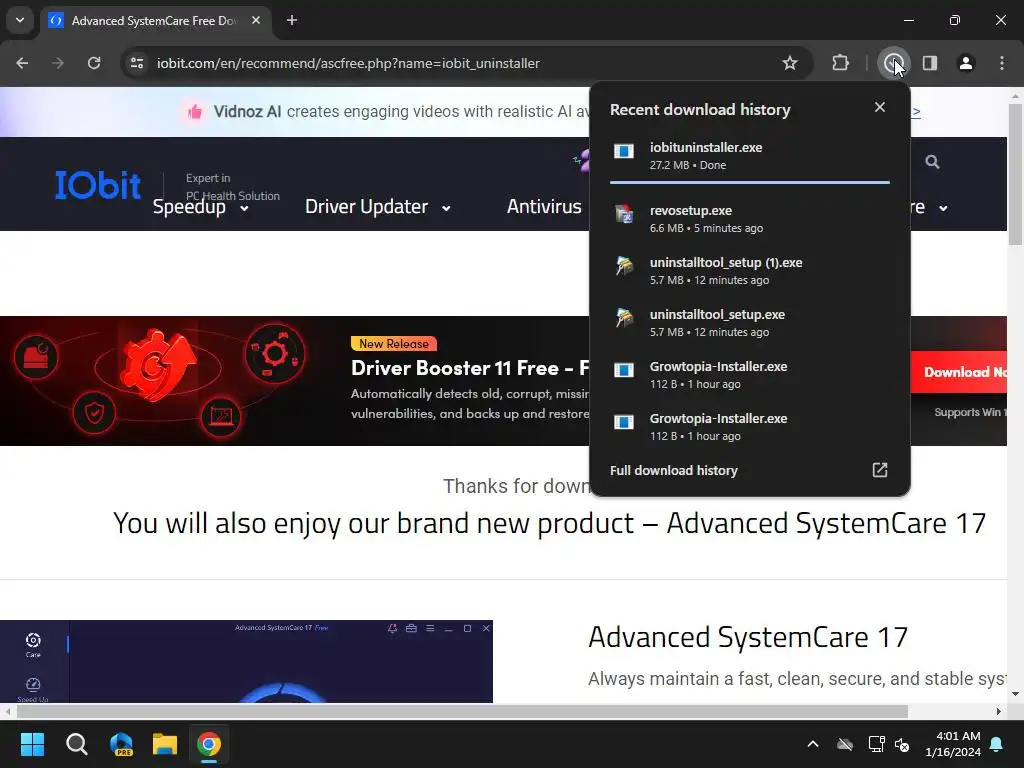Click the iobituninstaller.exe file icon
This screenshot has height=768, width=1024.
624,152
